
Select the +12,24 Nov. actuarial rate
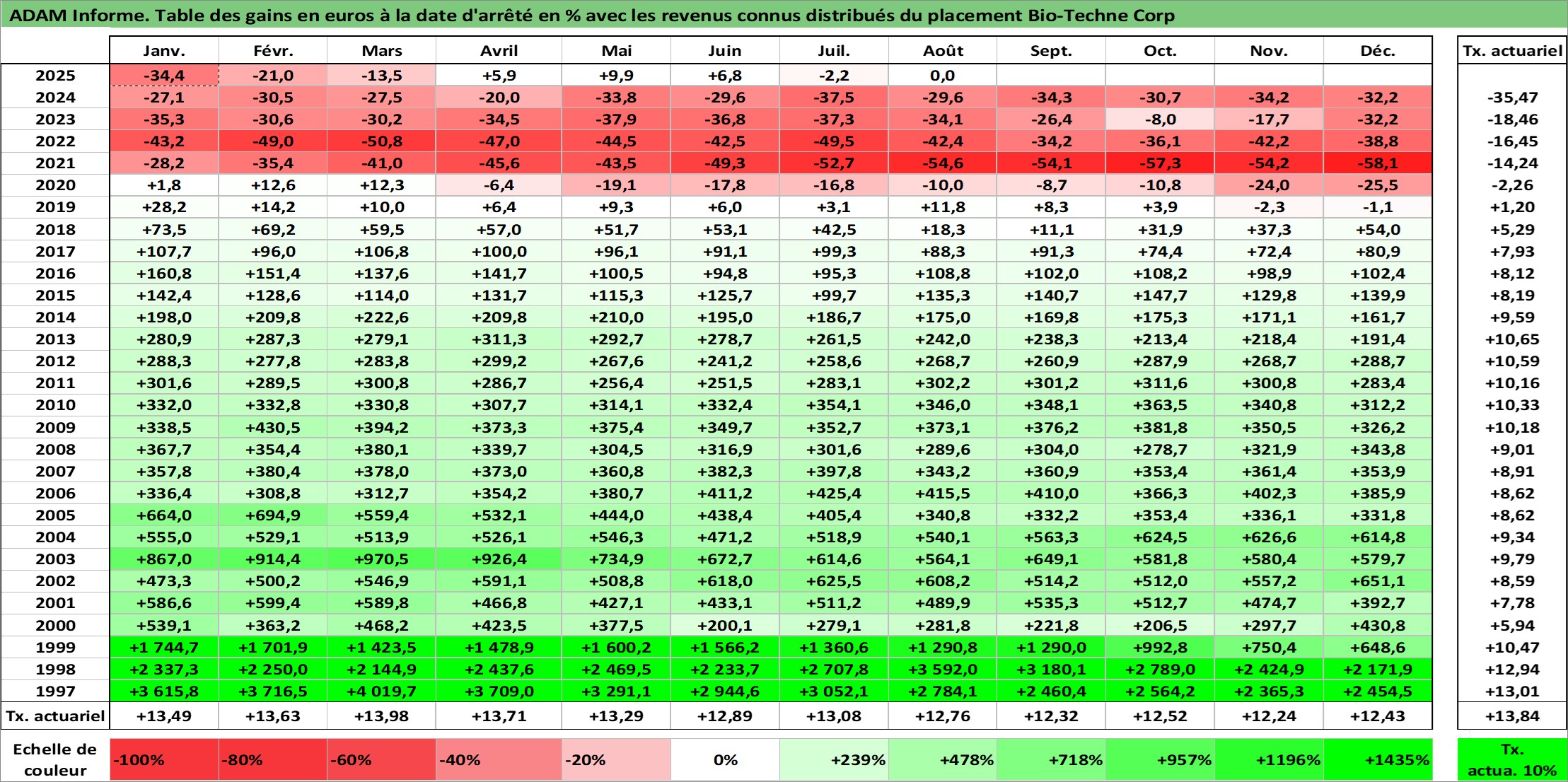click(x=1269, y=716)
